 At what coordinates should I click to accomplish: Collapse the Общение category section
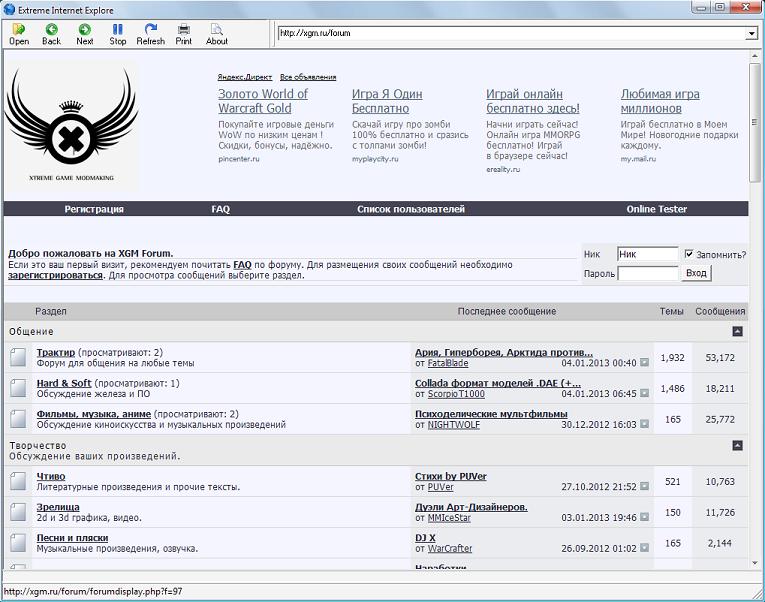[737, 331]
